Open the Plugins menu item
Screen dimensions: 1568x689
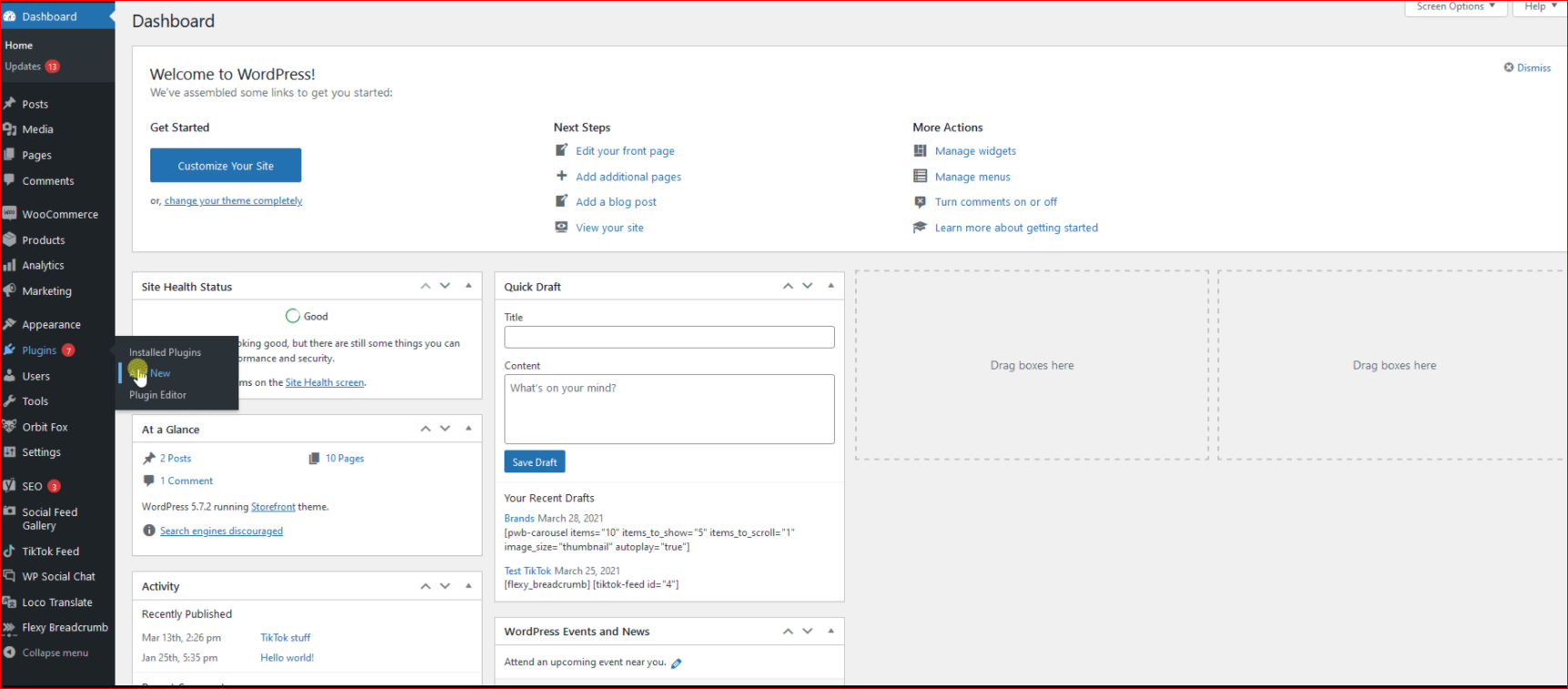click(x=39, y=350)
